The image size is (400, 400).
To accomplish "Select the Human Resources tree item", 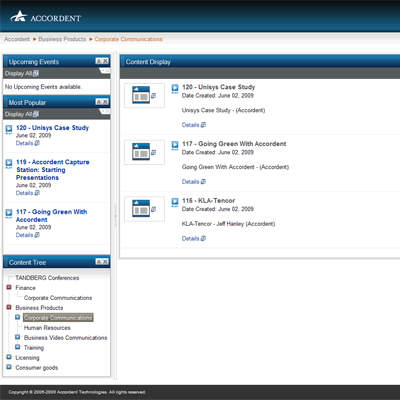I will 47,328.
